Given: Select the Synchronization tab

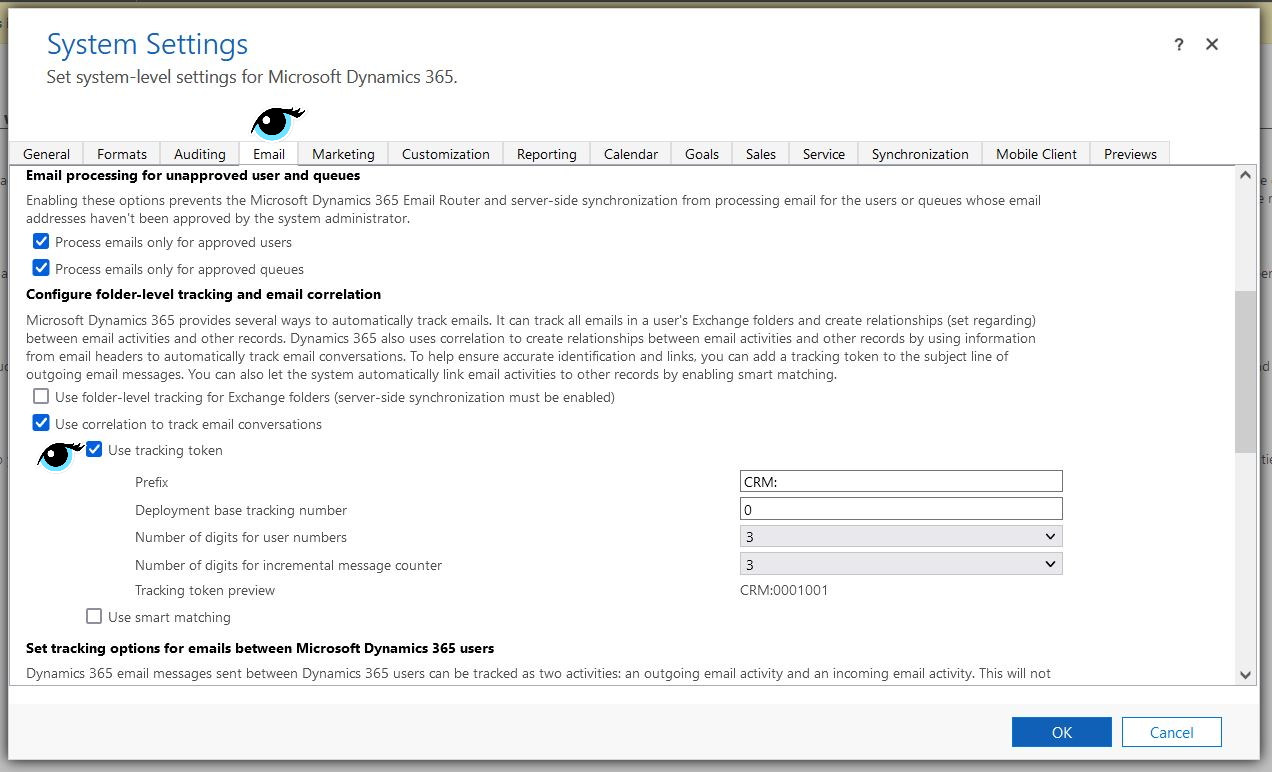Looking at the screenshot, I should [x=920, y=154].
